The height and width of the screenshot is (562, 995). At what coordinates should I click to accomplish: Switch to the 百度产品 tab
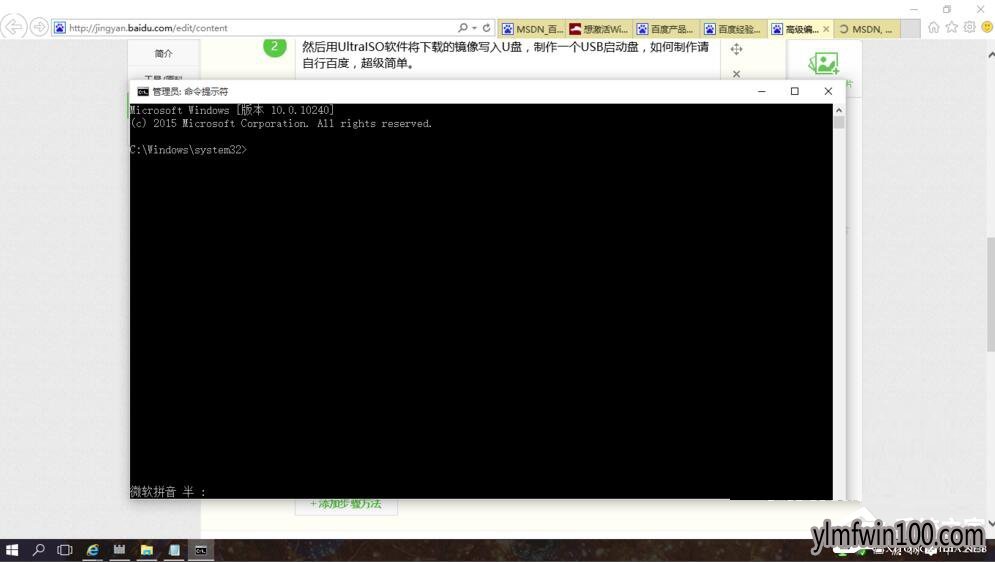tap(666, 29)
